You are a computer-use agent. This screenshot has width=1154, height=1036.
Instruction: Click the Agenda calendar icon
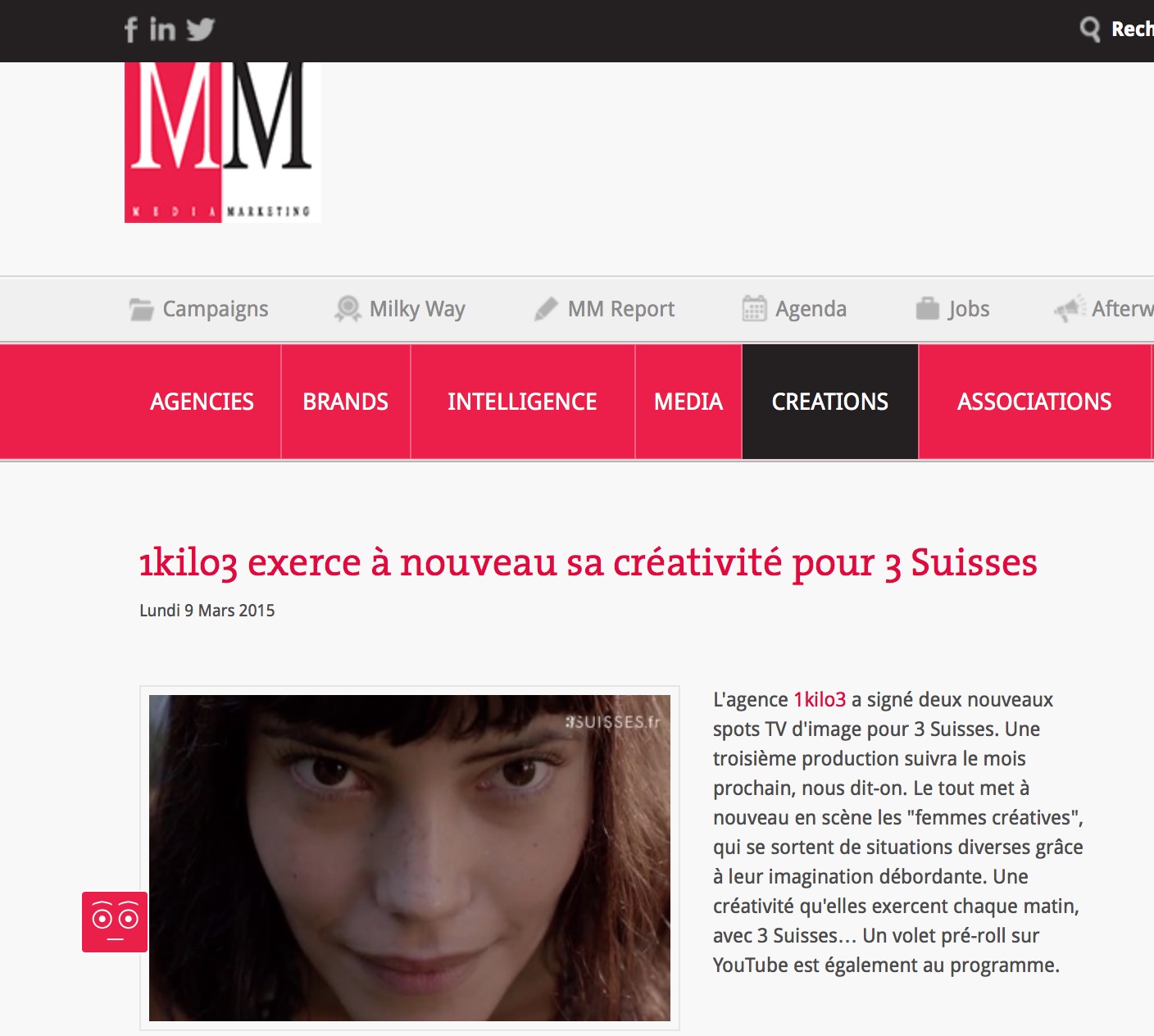754,309
